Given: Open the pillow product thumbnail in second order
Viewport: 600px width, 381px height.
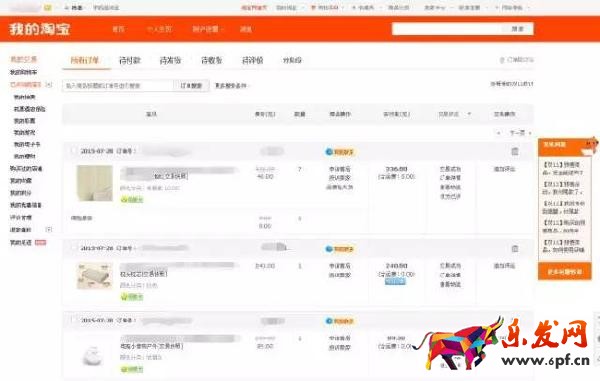Looking at the screenshot, I should (95, 276).
